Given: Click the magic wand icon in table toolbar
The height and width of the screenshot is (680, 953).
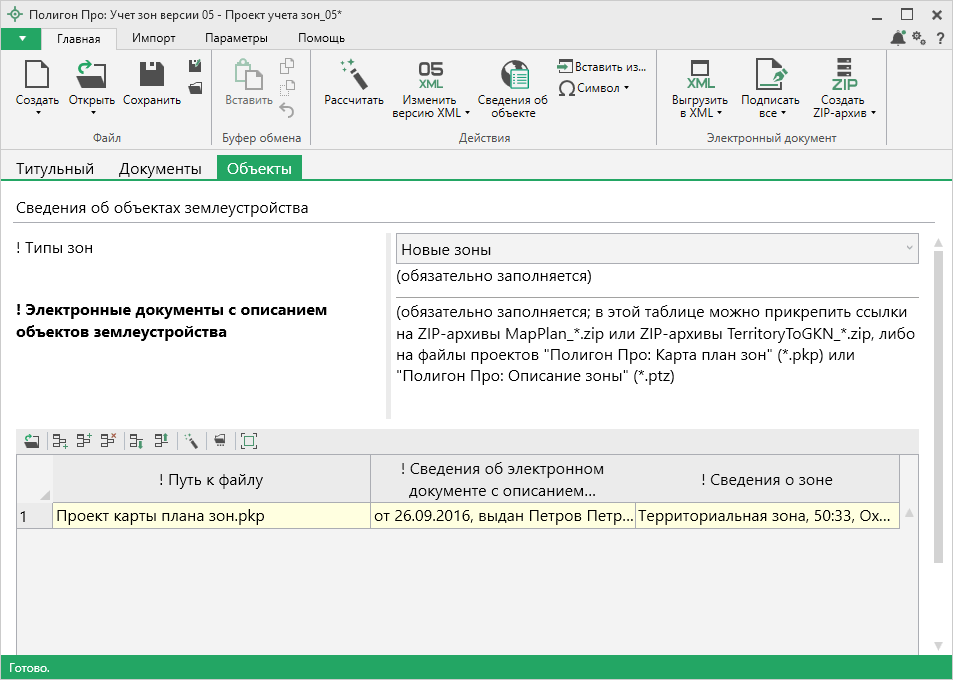Looking at the screenshot, I should coord(191,440).
